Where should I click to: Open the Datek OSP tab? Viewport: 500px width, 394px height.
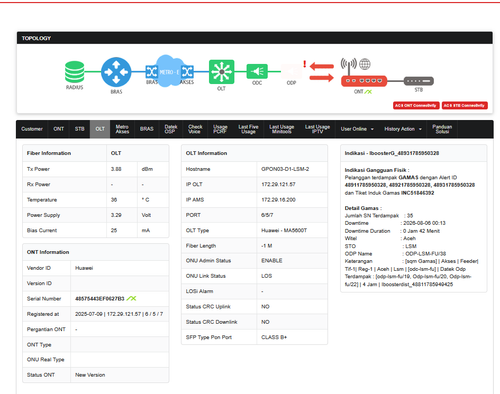point(171,129)
